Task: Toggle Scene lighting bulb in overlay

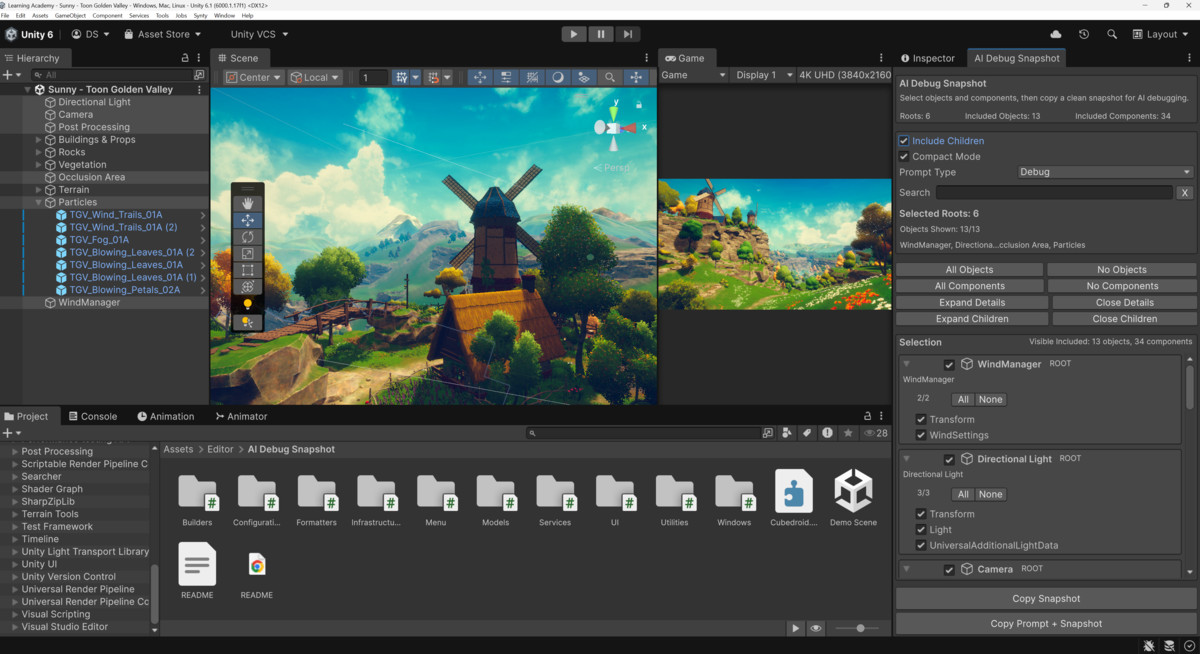Action: (248, 304)
